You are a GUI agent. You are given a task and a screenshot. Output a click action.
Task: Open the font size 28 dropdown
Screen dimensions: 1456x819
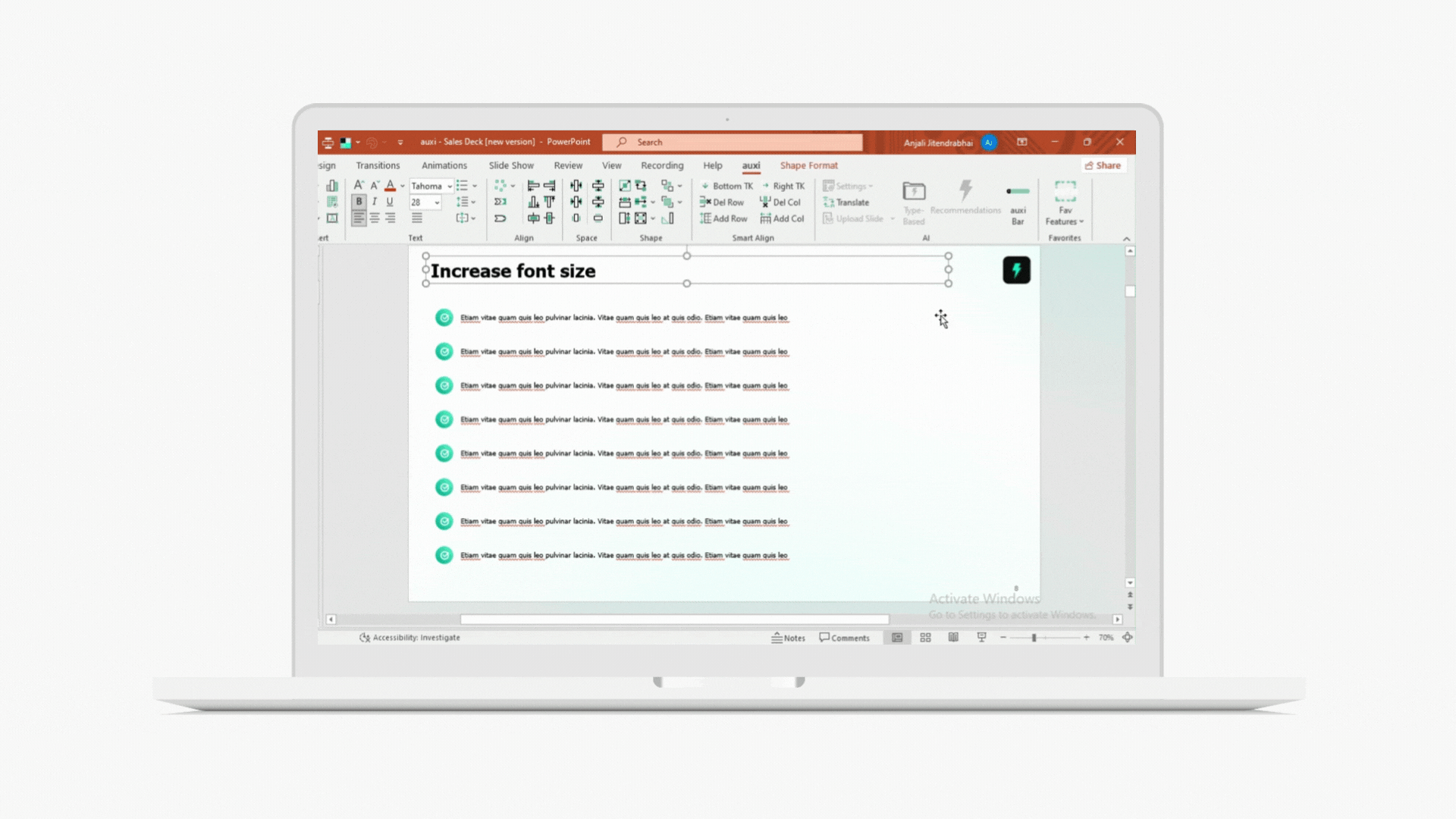pyautogui.click(x=437, y=202)
